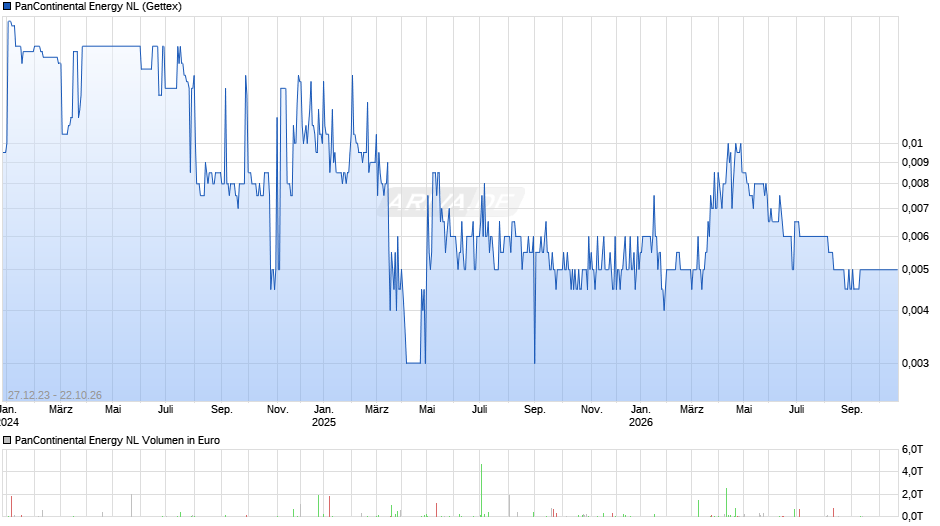
Task: Click the 0,009 price axis label
Action: click(915, 162)
